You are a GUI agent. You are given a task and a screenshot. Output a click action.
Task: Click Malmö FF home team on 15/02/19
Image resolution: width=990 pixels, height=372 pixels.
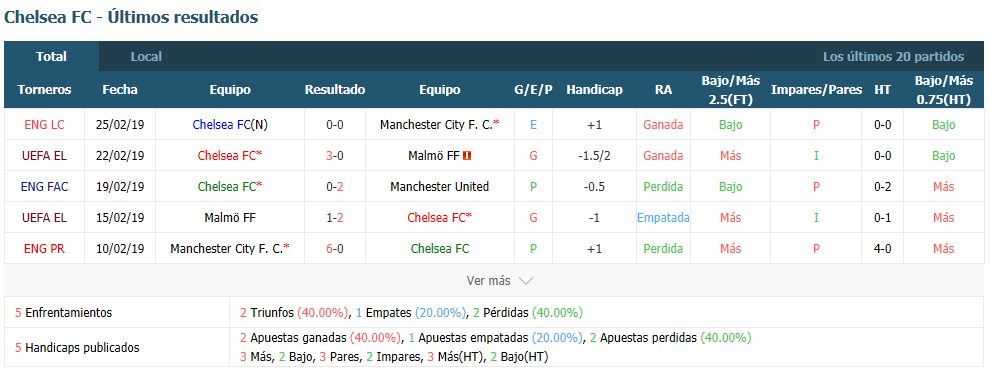pos(230,217)
